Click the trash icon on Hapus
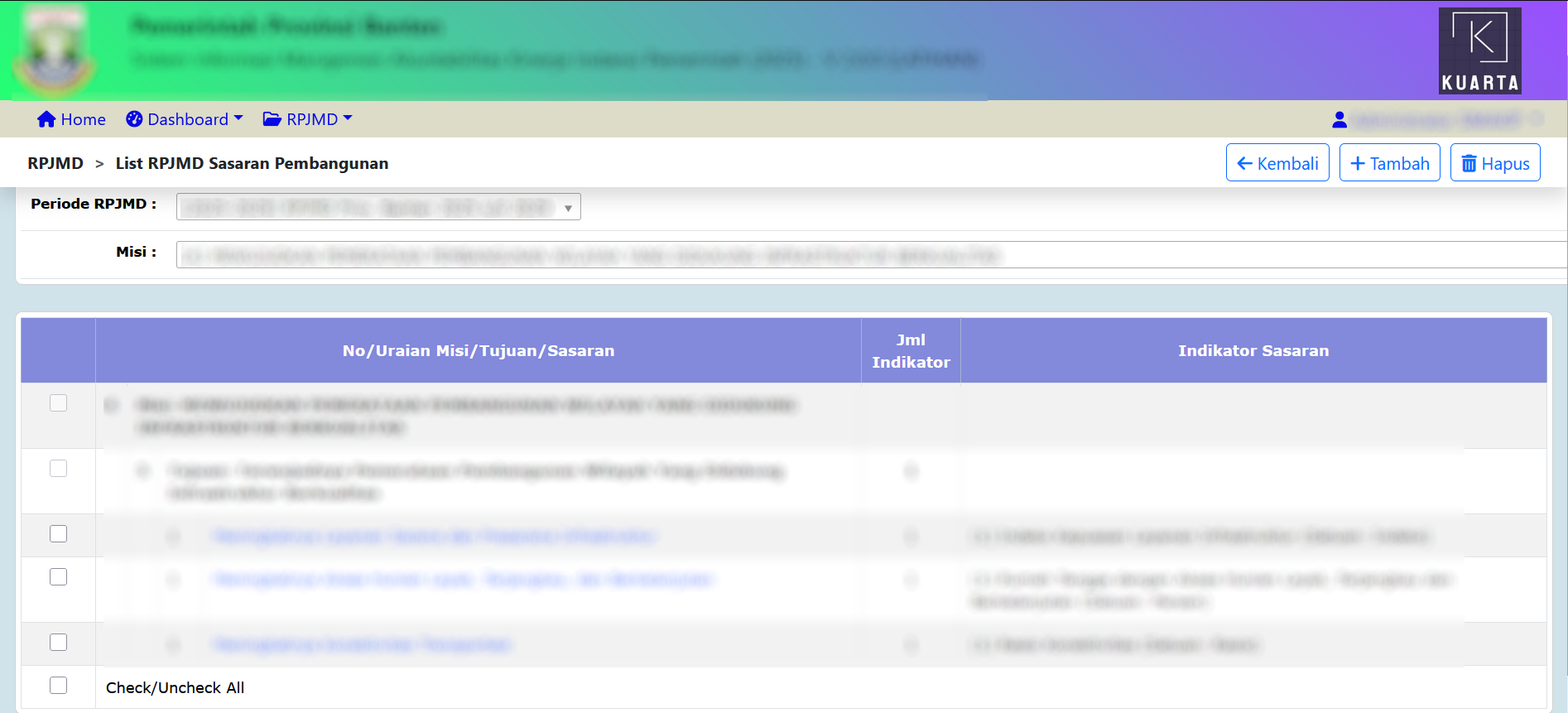This screenshot has width=1568, height=713. click(x=1469, y=164)
